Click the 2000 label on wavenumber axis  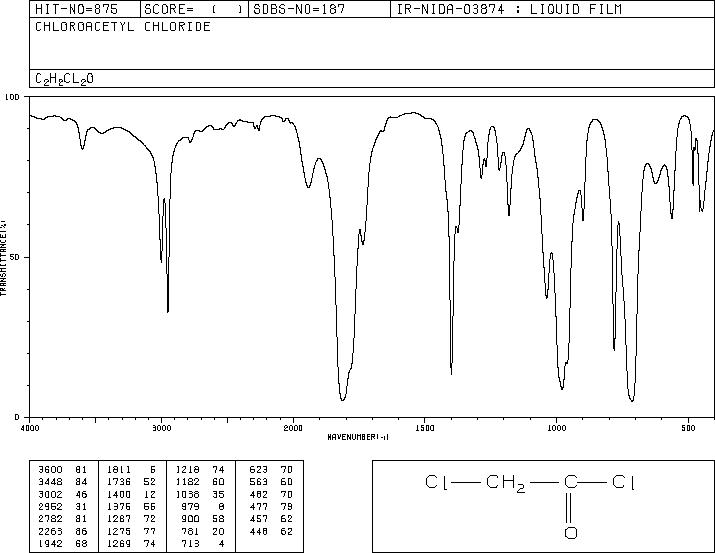pos(293,428)
